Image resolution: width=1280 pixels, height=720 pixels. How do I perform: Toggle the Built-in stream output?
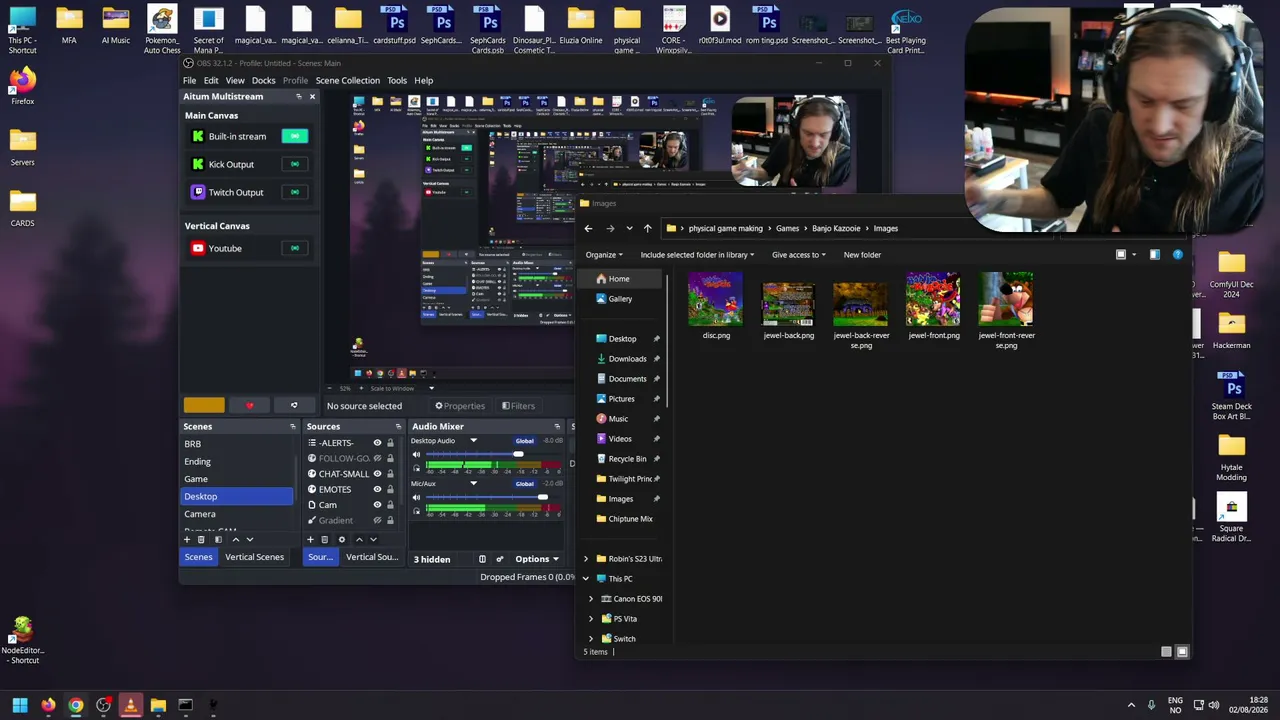tap(294, 136)
